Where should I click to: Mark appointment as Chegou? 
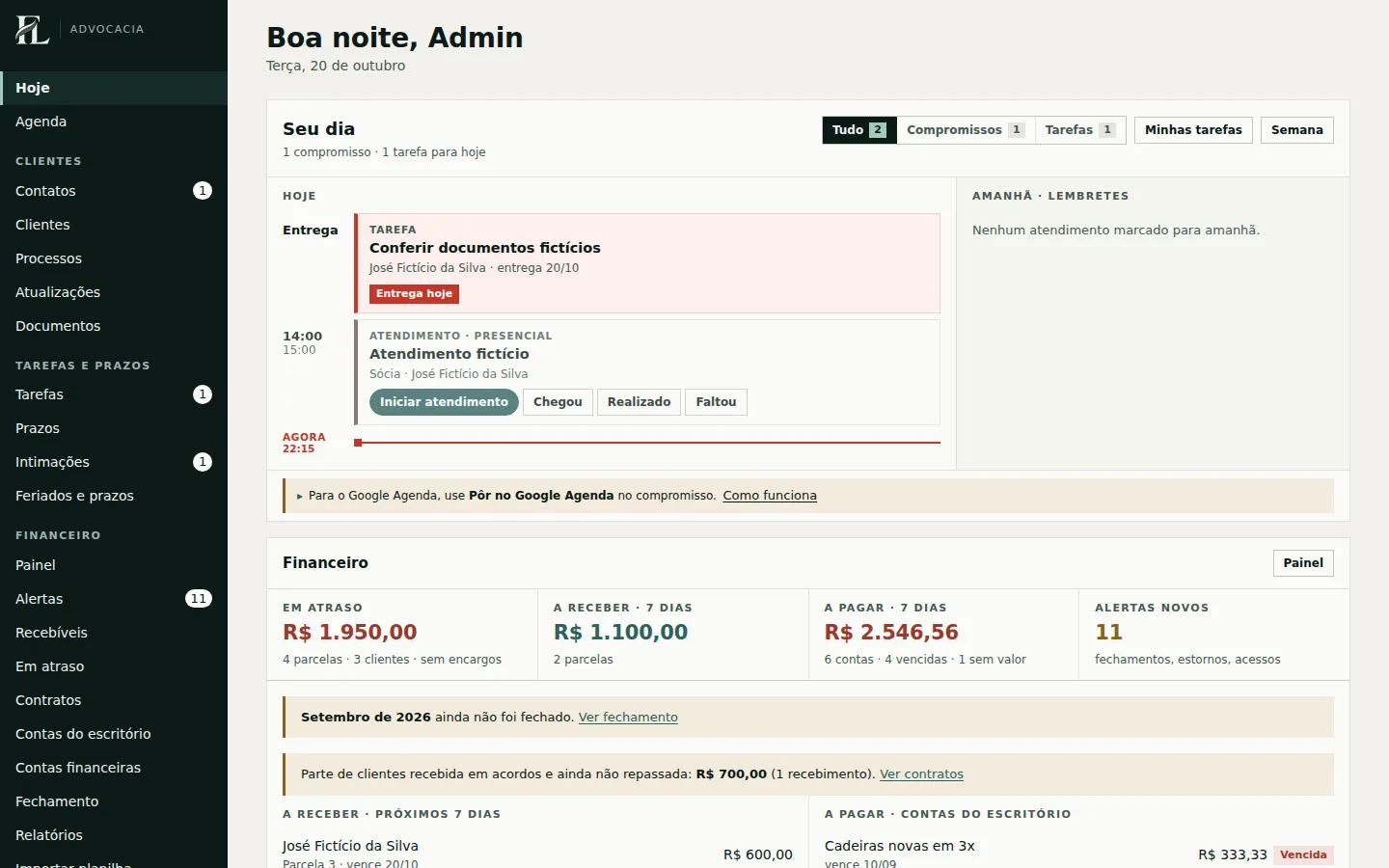pyautogui.click(x=558, y=402)
